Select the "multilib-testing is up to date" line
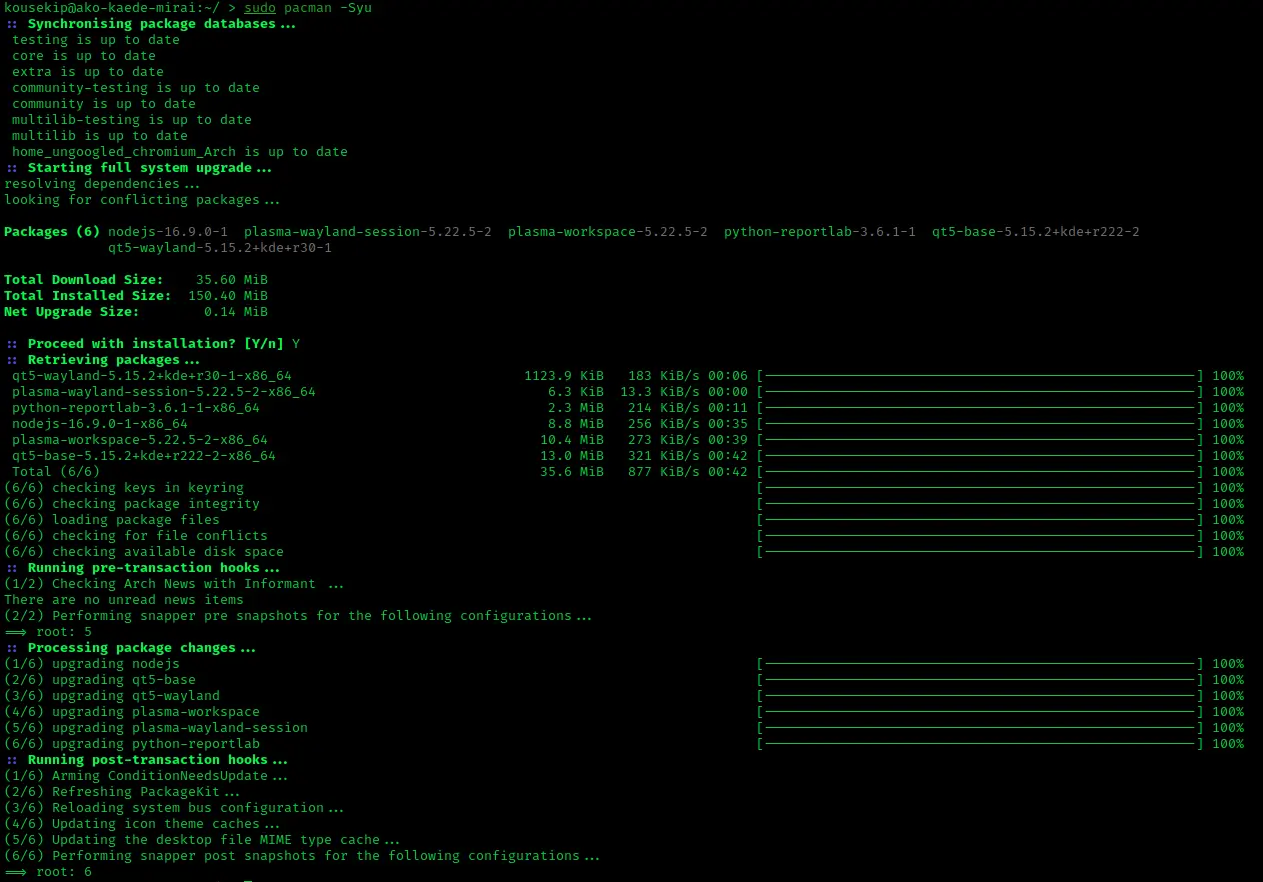The height and width of the screenshot is (882, 1263). 131,120
